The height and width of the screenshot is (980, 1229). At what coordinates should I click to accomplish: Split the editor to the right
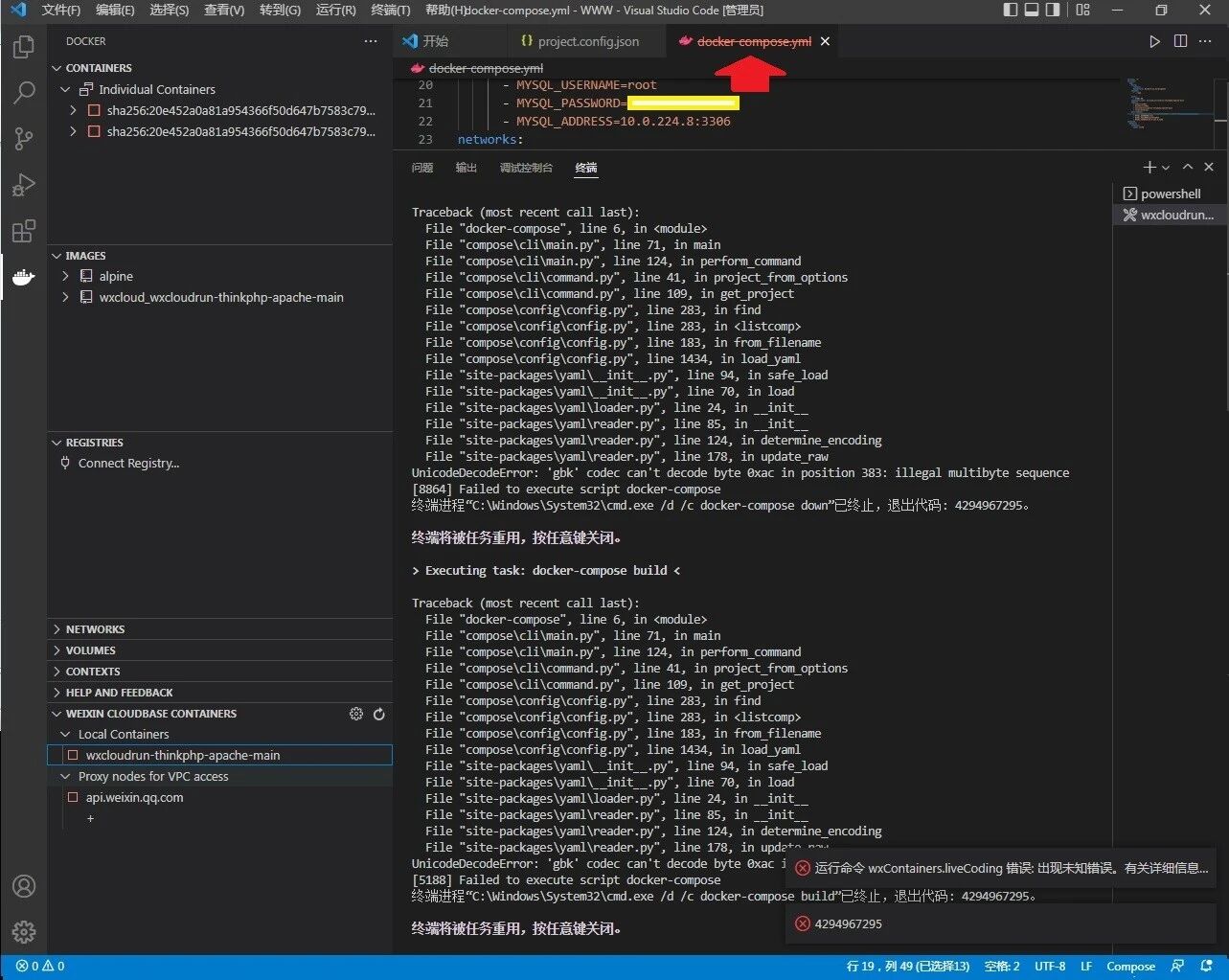pos(1180,41)
